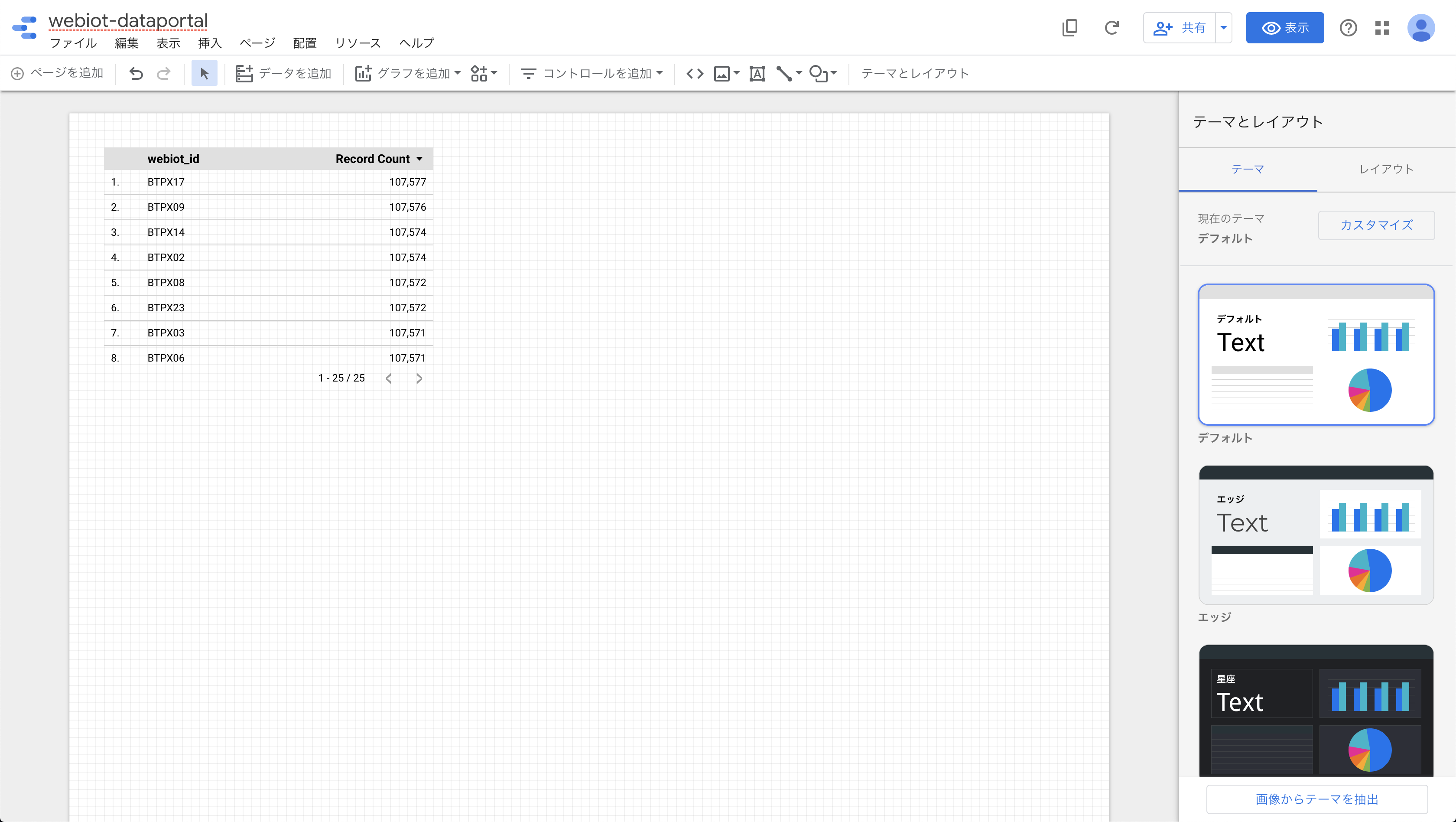This screenshot has height=822, width=1456.
Task: Open the リソース menu
Action: pyautogui.click(x=358, y=43)
